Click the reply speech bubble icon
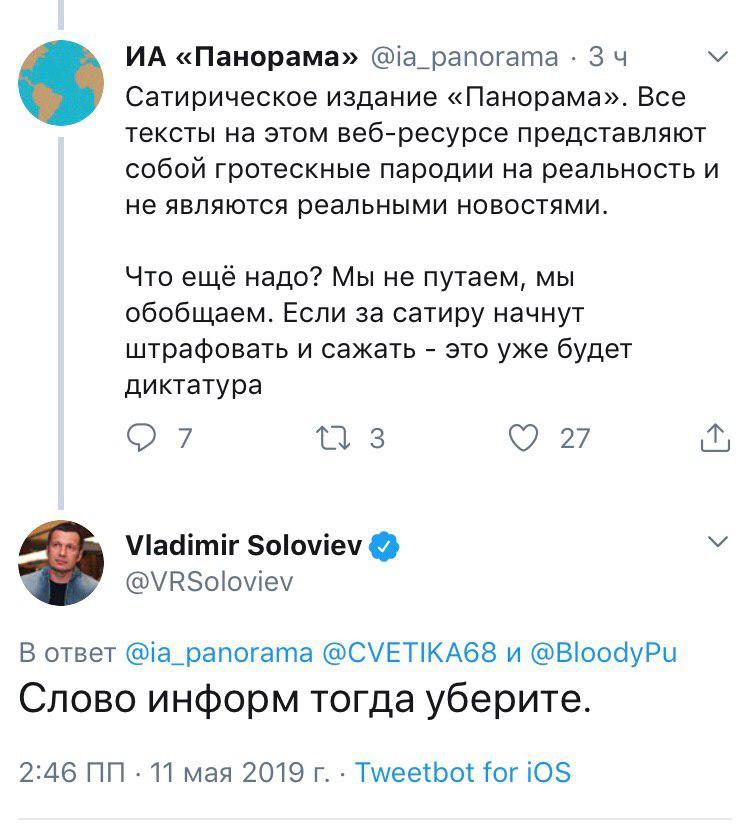The width and height of the screenshot is (750, 827). [x=145, y=437]
